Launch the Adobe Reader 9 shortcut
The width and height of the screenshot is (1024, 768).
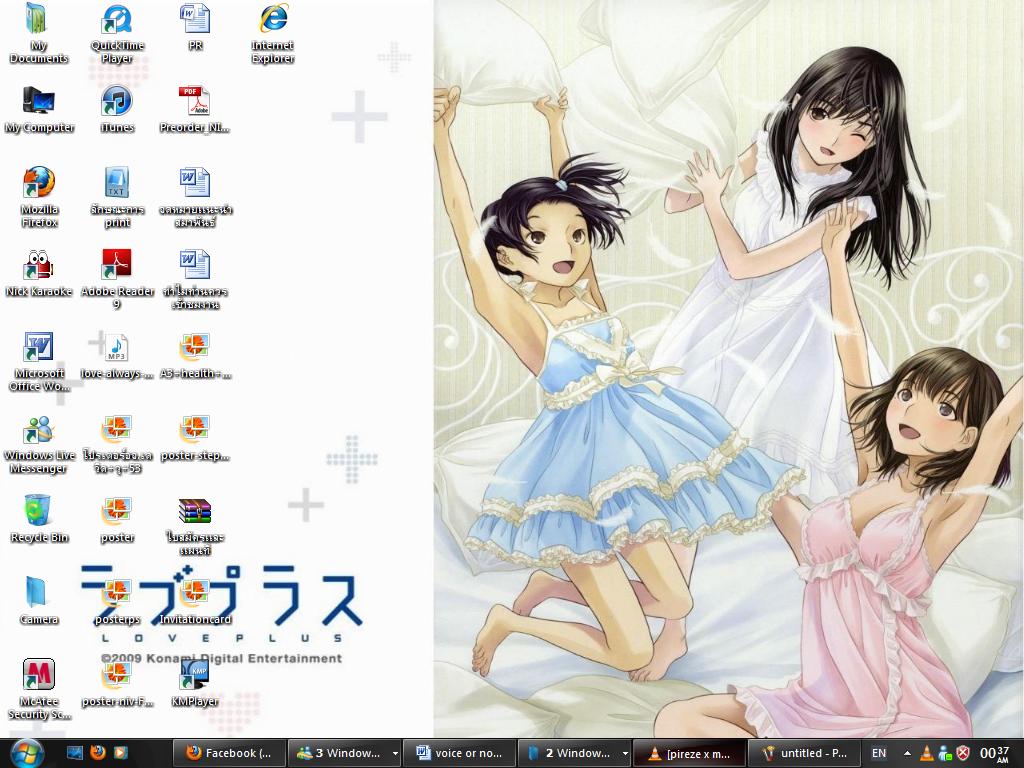click(117, 279)
